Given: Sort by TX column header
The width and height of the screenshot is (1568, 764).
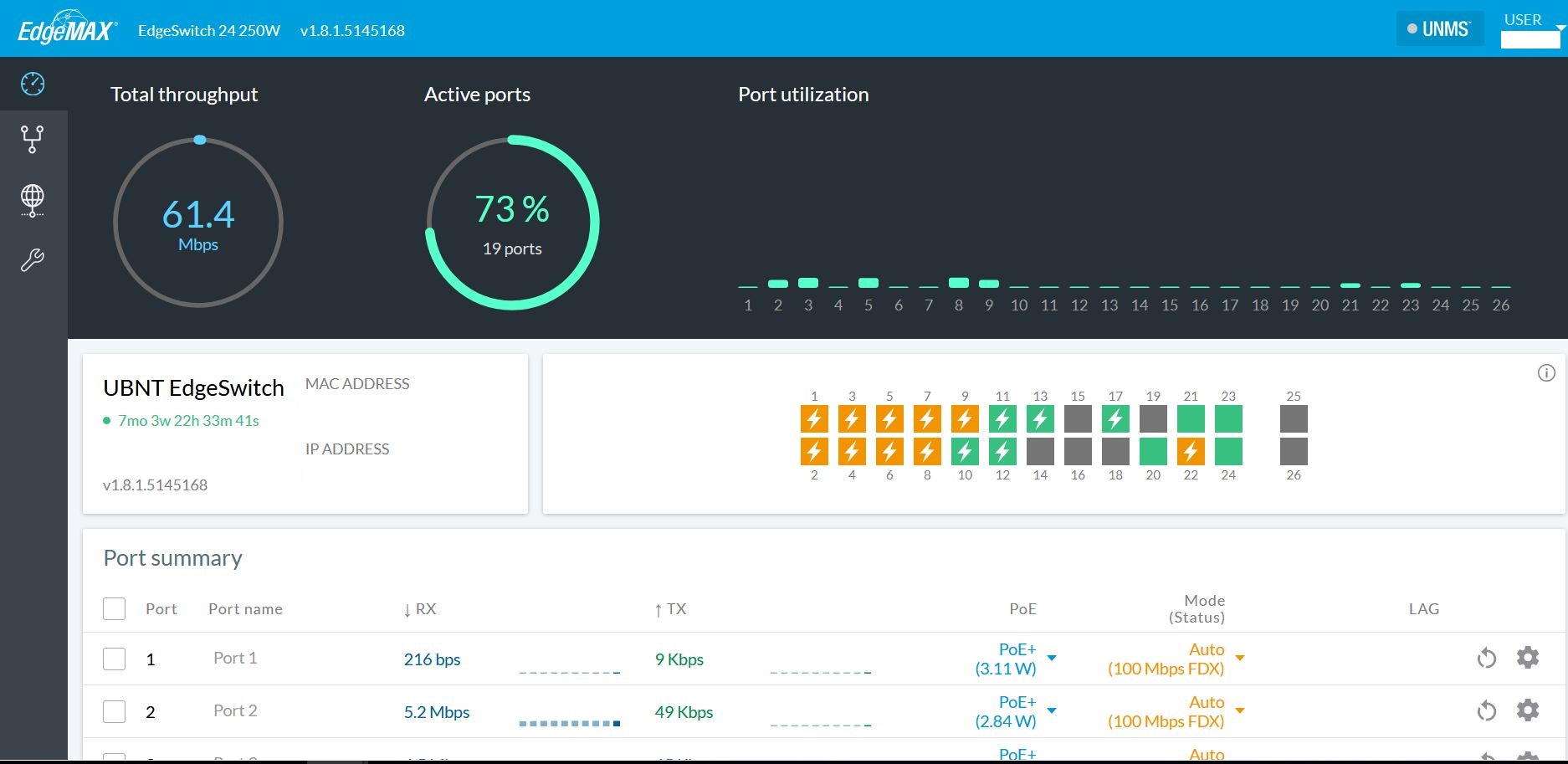Looking at the screenshot, I should [670, 609].
